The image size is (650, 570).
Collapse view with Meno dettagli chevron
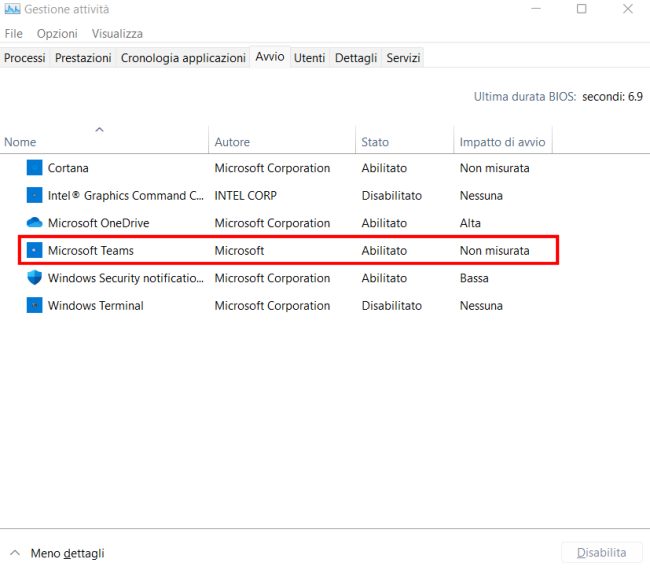[x=15, y=553]
